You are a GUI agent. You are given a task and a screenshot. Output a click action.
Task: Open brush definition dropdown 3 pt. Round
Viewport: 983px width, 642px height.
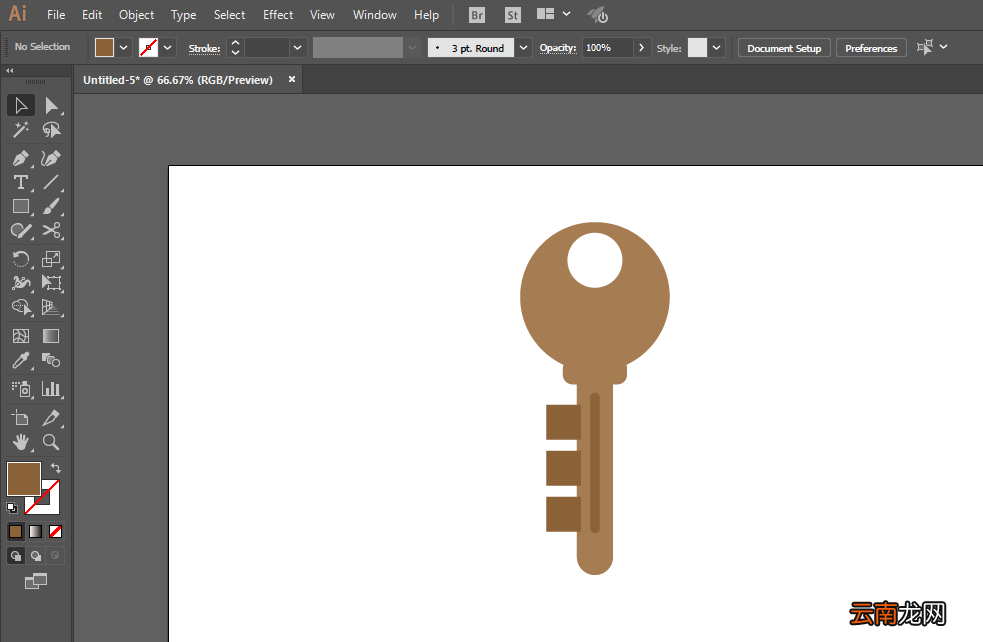(x=523, y=48)
